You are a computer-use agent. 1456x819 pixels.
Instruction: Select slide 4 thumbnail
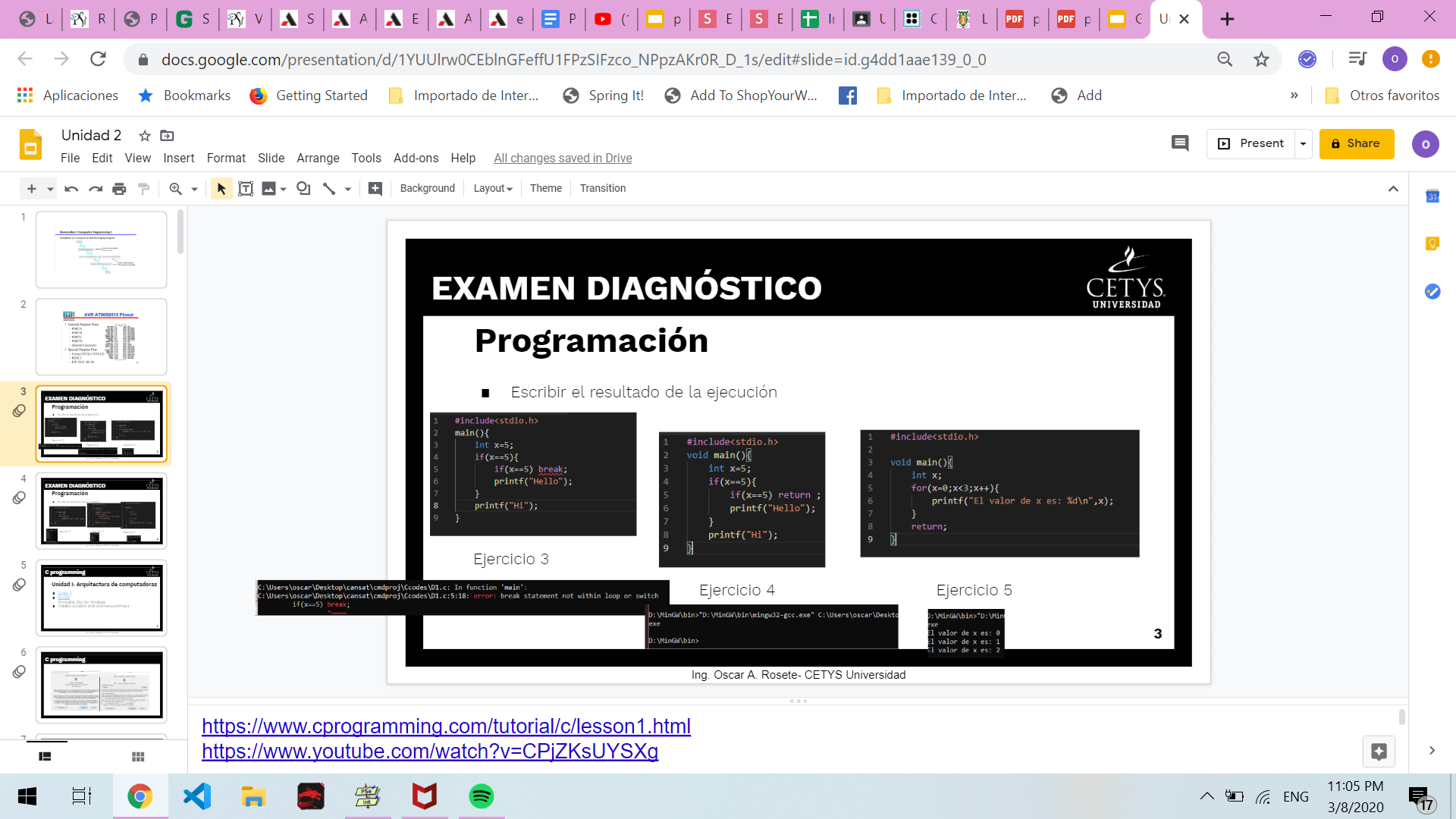pos(102,510)
